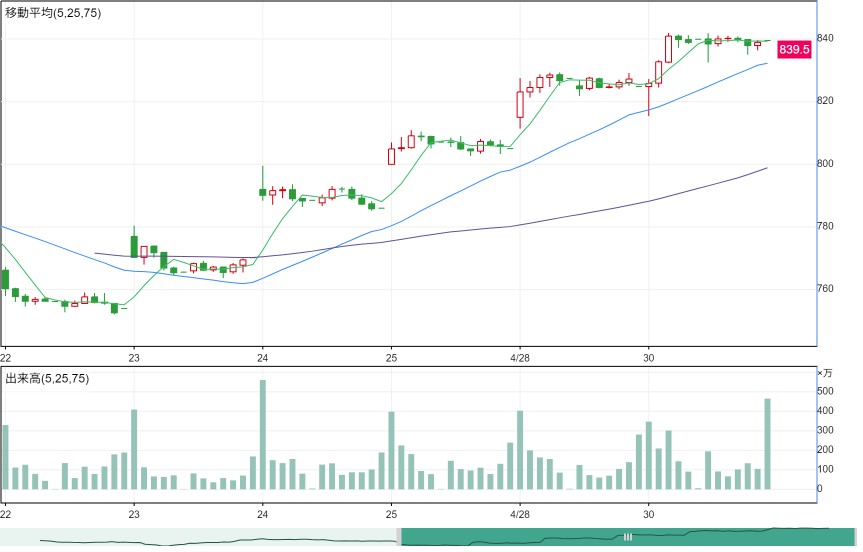Click the 780 price axis label
The height and width of the screenshot is (552, 863).
(826, 226)
